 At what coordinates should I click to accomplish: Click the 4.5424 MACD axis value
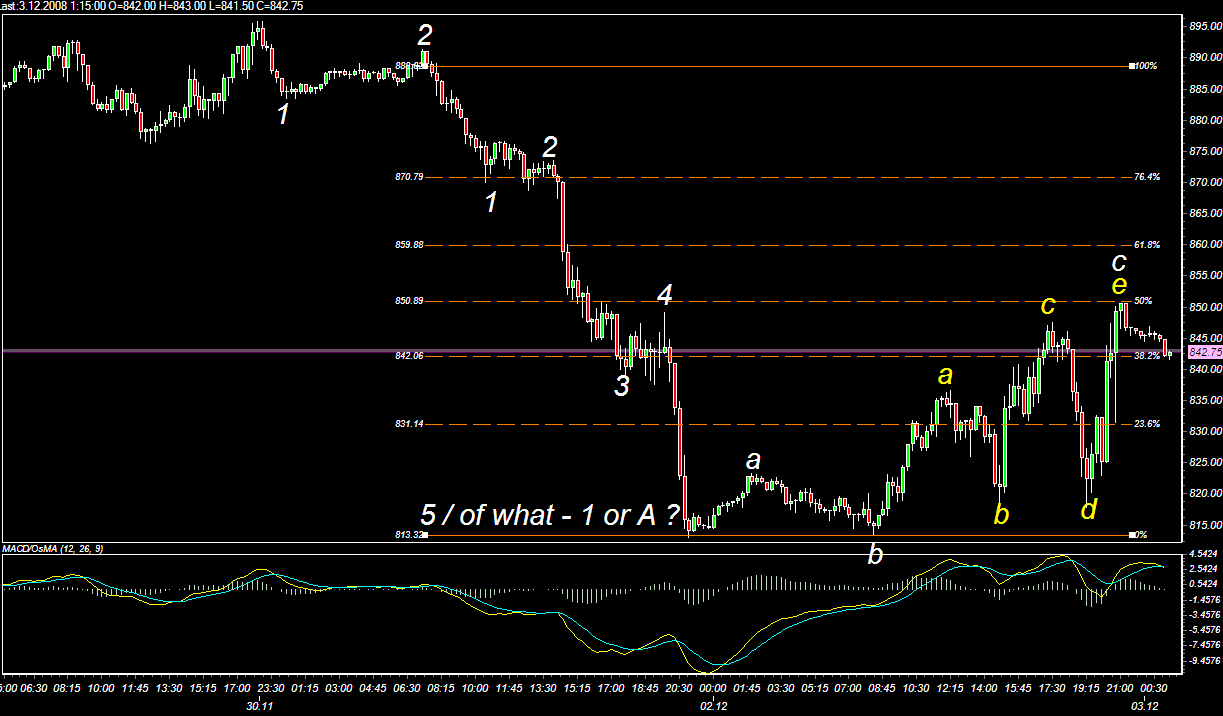coord(1204,553)
